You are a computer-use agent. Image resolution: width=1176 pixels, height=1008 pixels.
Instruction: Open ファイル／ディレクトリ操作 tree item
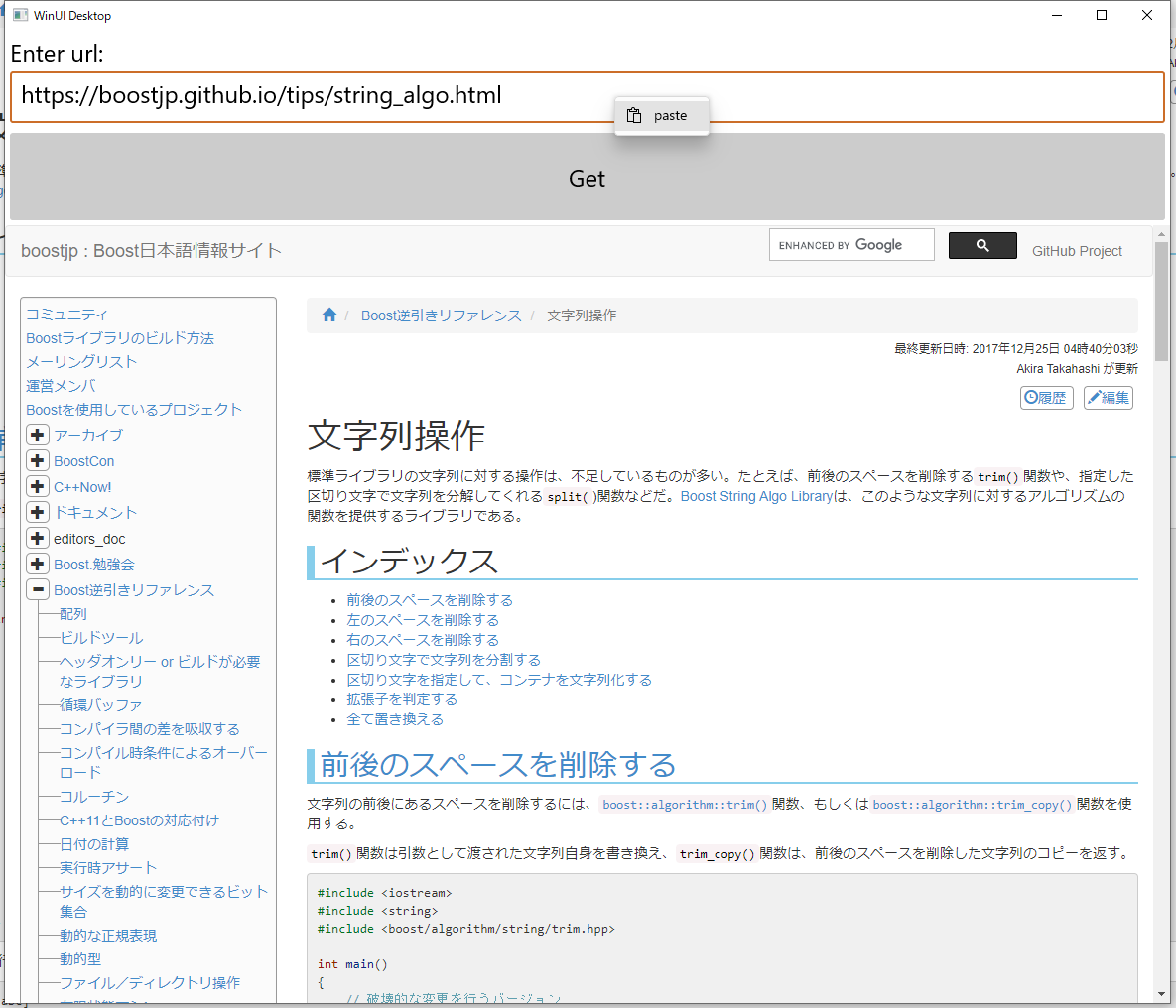[150, 982]
